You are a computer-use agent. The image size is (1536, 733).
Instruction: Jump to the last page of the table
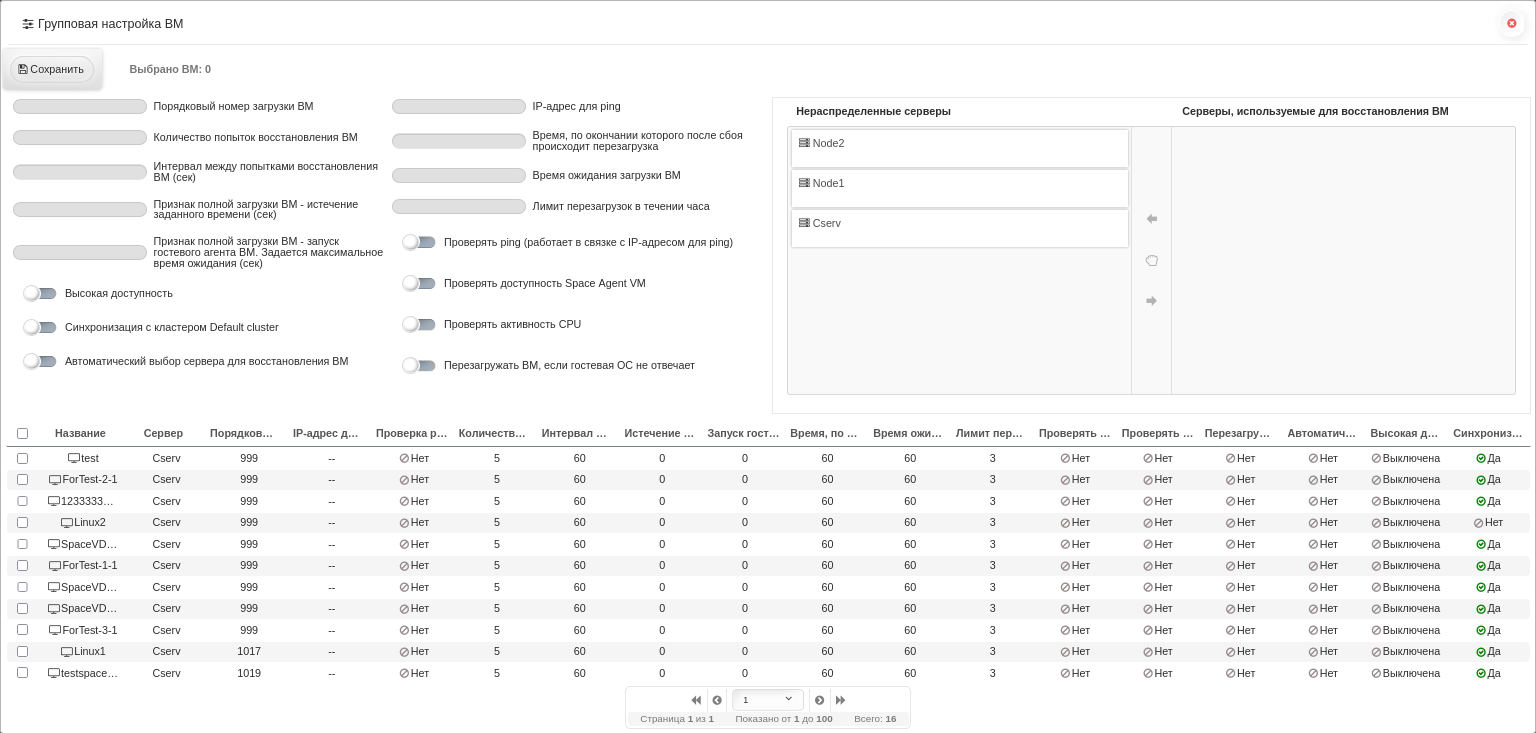[x=840, y=700]
